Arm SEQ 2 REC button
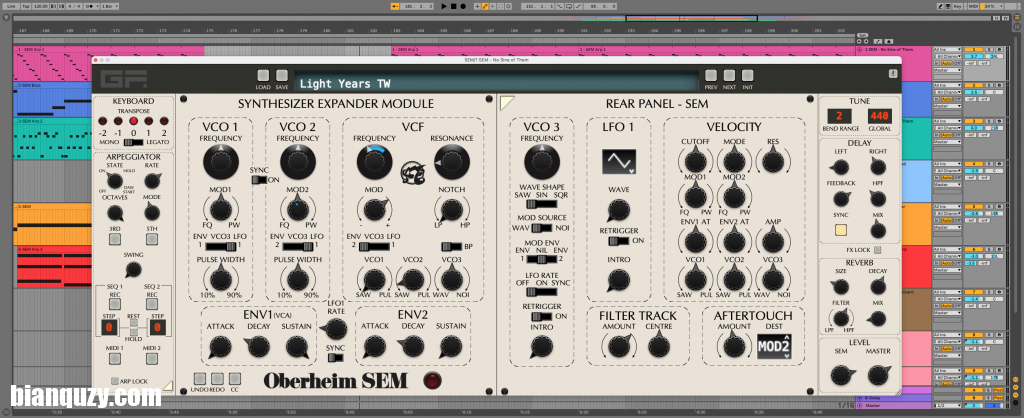Image resolution: width=1024 pixels, height=418 pixels. coord(152,304)
